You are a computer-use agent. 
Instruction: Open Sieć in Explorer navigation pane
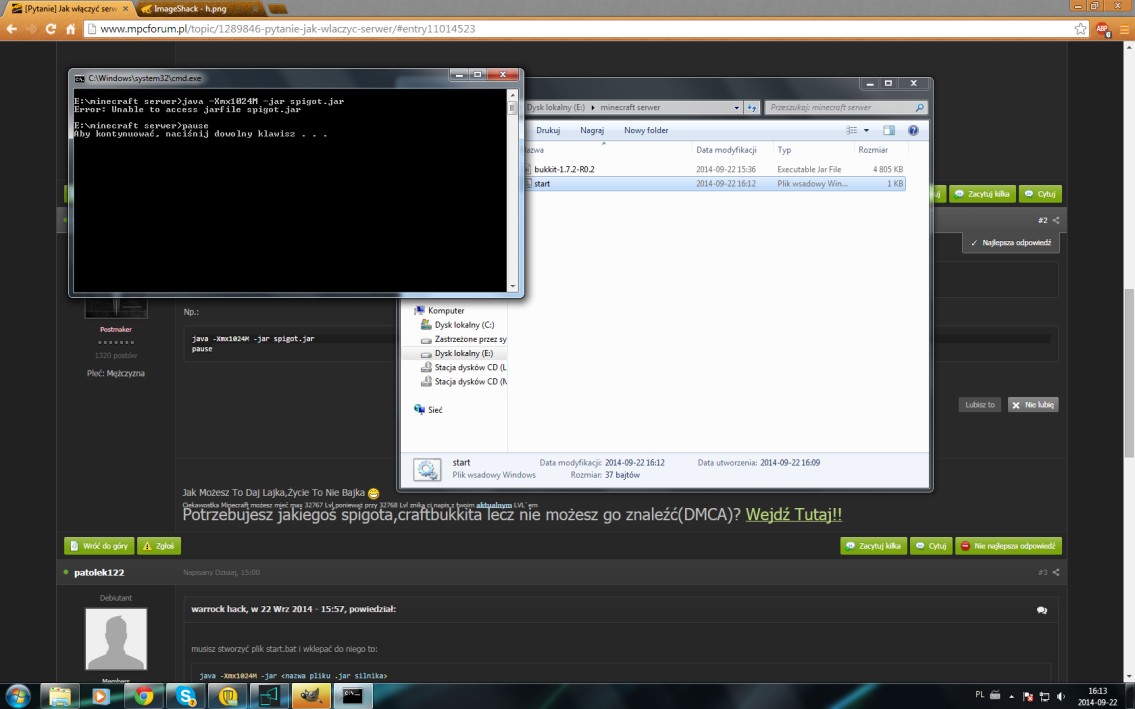tap(428, 410)
